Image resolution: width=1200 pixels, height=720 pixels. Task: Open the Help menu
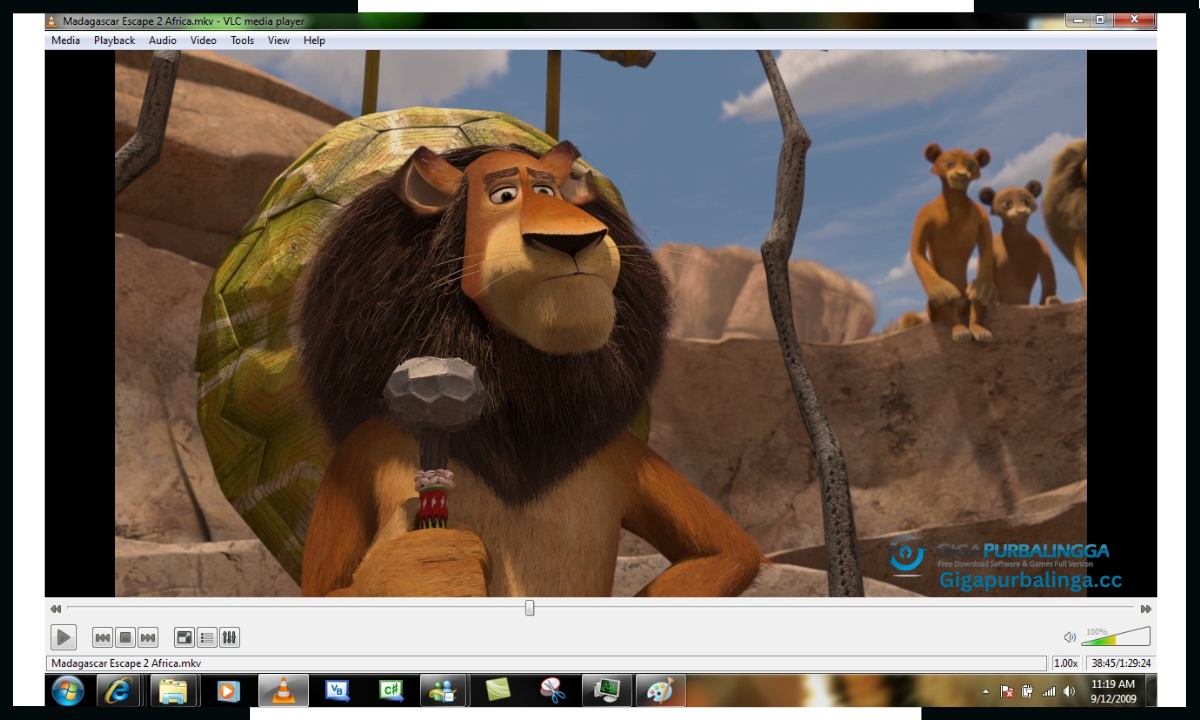[314, 41]
